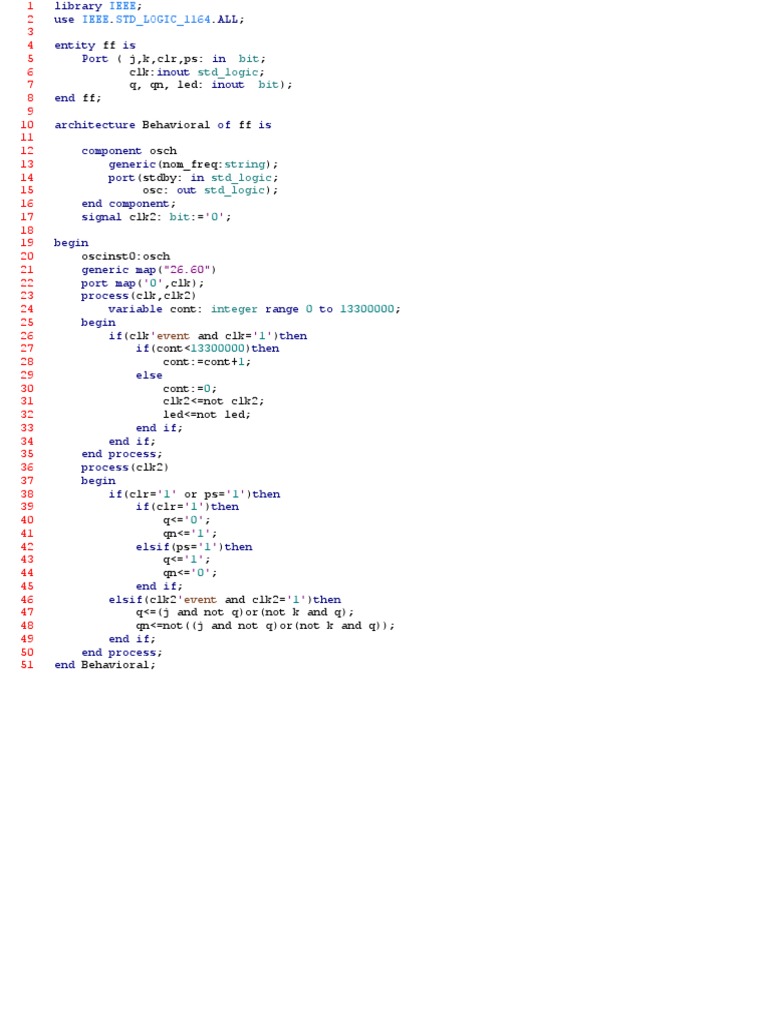Click 'architecture Behavioral of ff is' line
768x1024 pixels.
point(163,125)
